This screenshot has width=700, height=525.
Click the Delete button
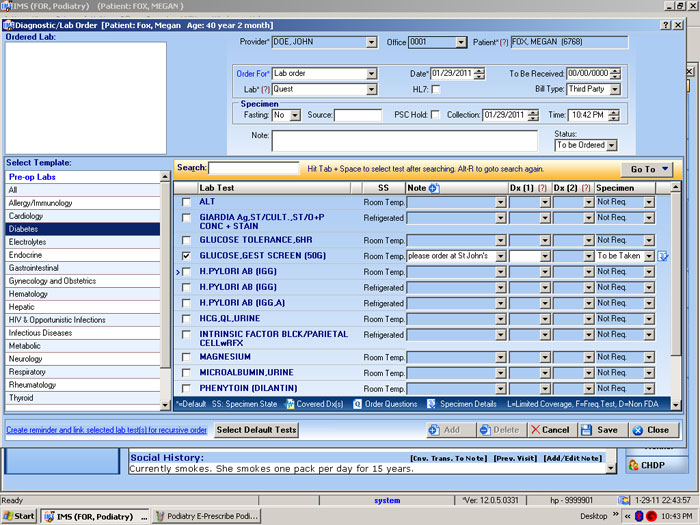502,430
